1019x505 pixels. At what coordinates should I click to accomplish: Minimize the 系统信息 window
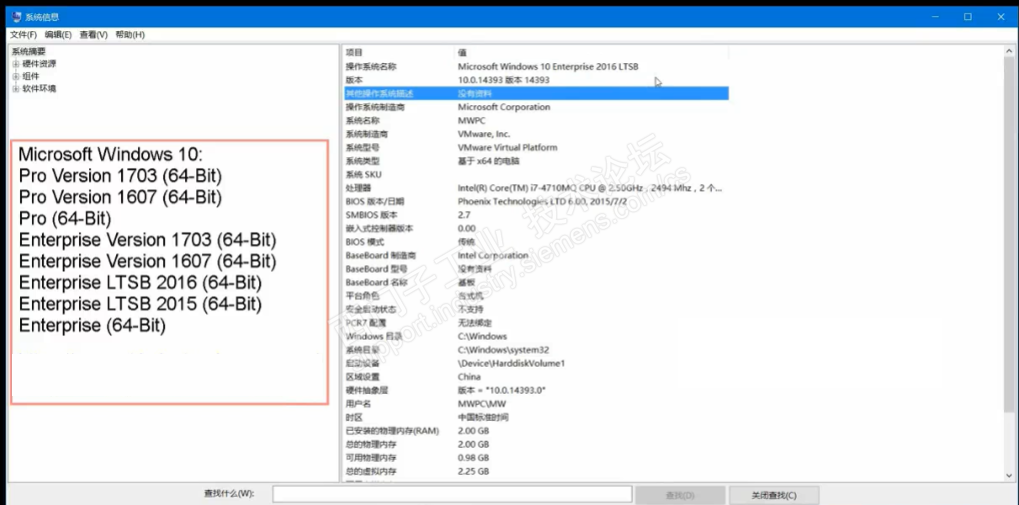[x=934, y=17]
